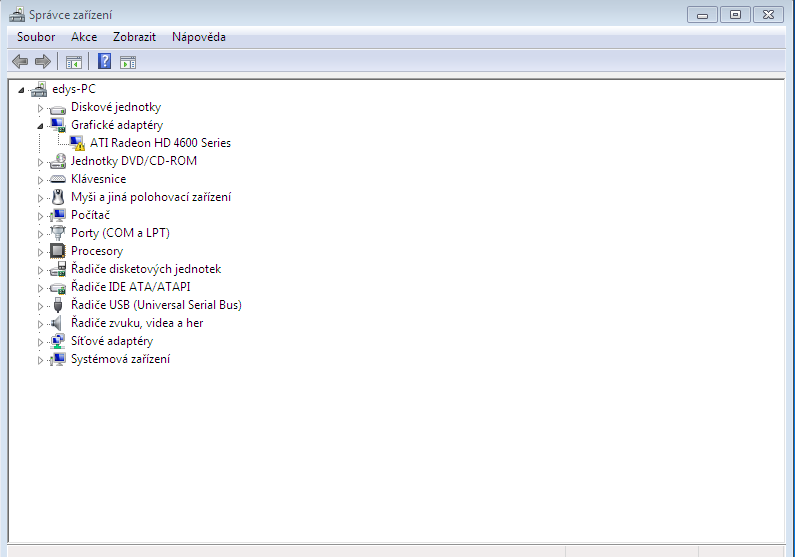The height and width of the screenshot is (557, 795).
Task: Select Síťové adaptéry label
Action: tap(112, 341)
